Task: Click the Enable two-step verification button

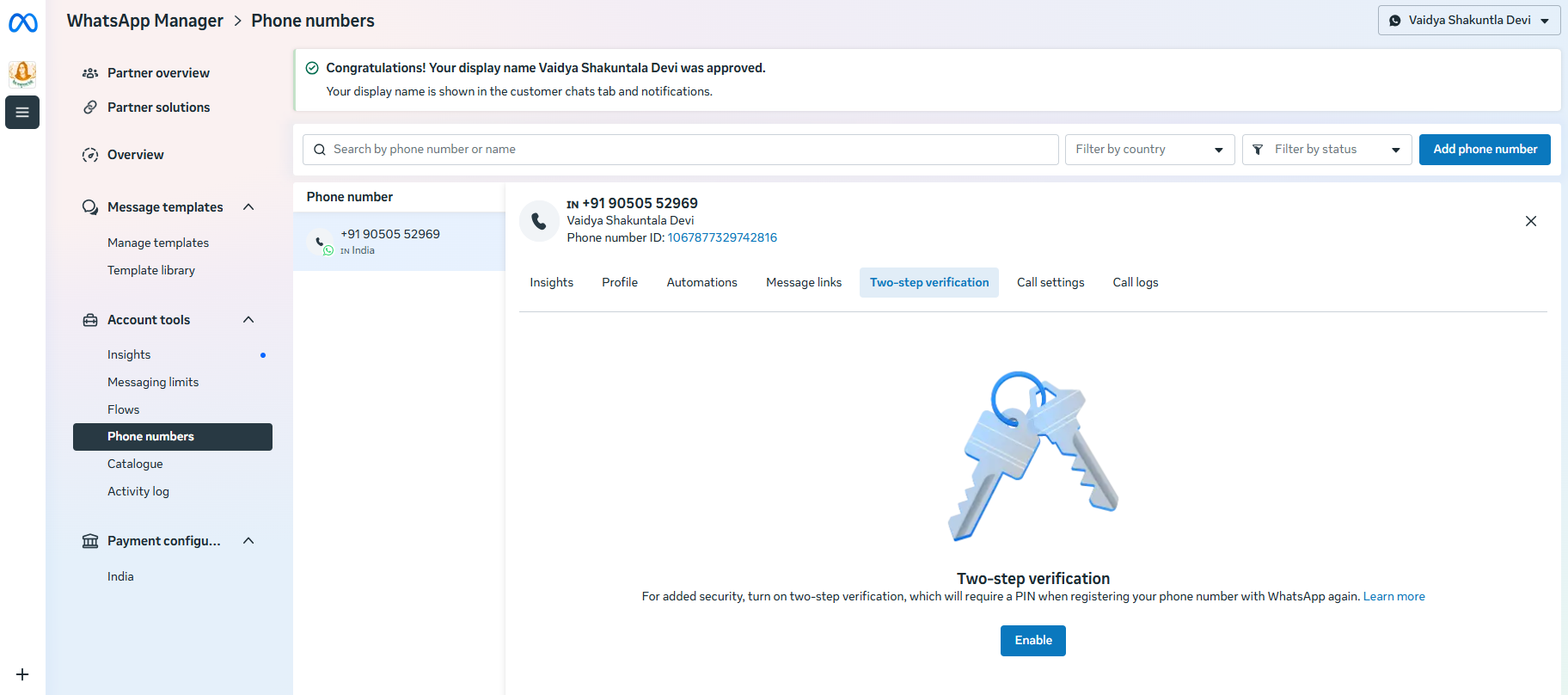Action: pyautogui.click(x=1033, y=641)
